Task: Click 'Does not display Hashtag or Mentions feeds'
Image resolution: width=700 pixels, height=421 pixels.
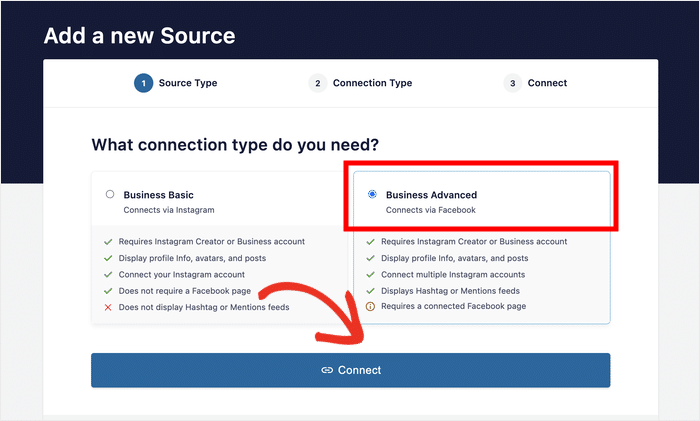Action: pos(204,307)
